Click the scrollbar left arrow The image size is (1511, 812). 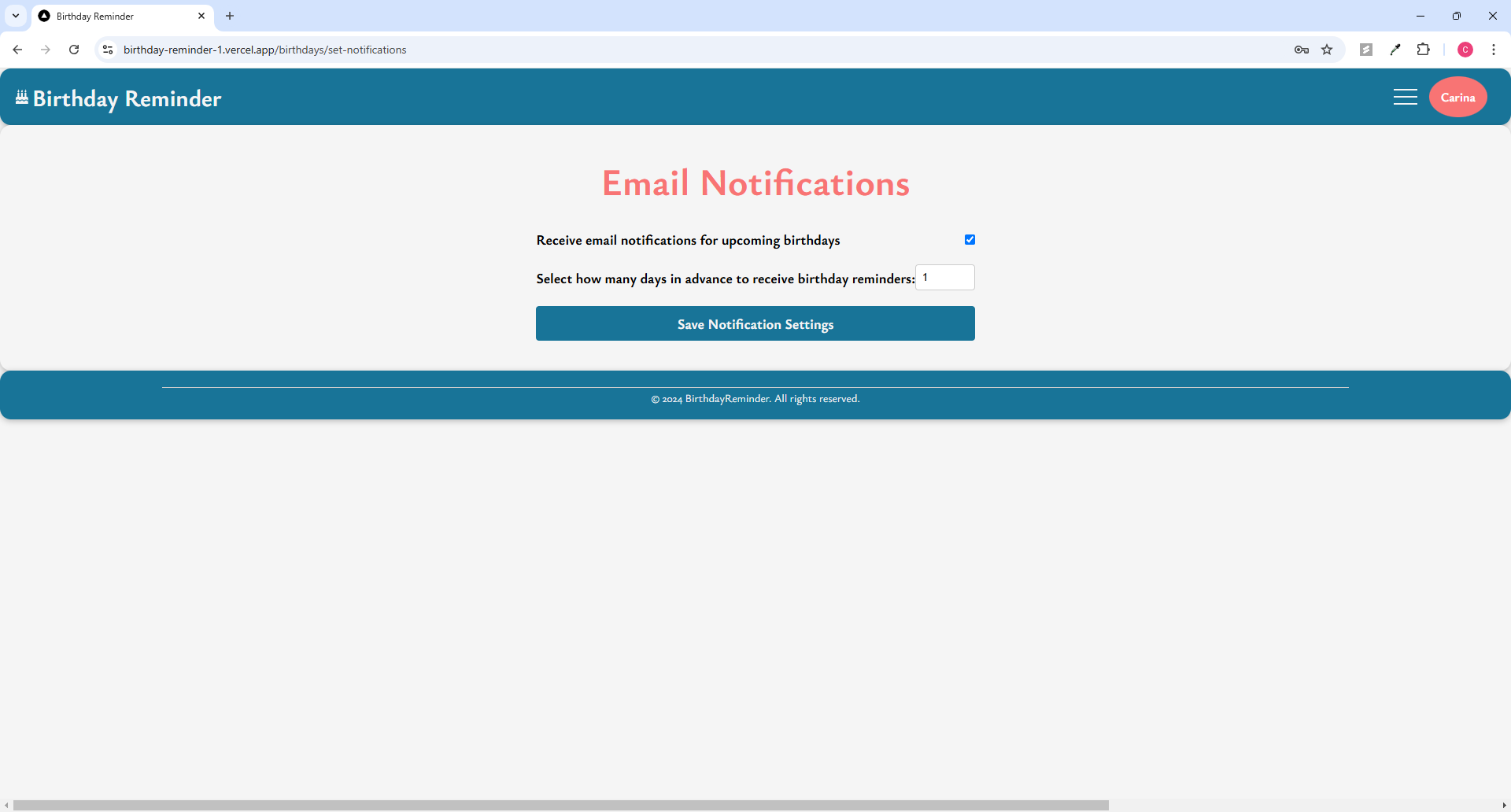[6, 805]
